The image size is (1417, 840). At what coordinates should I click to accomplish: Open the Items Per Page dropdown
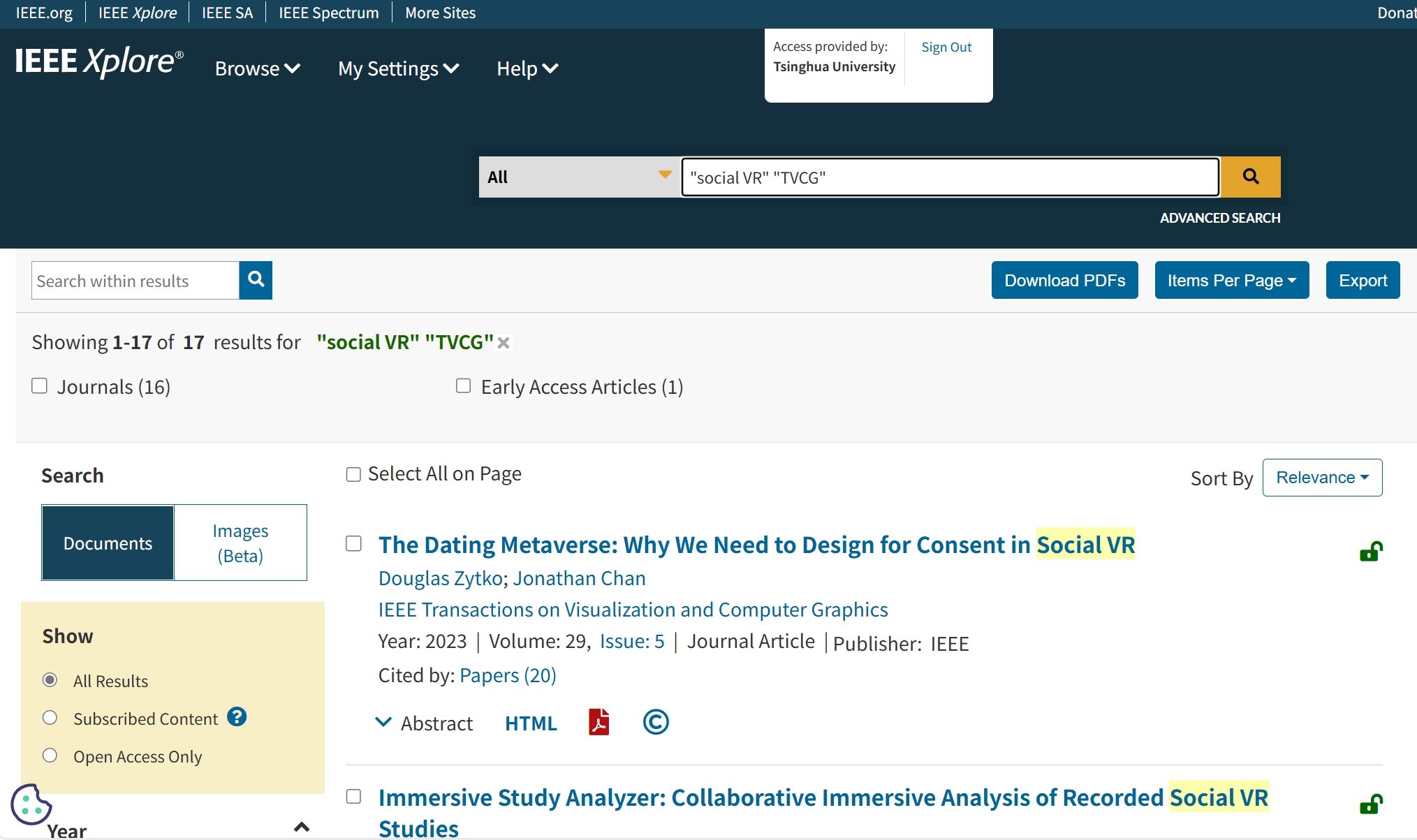1231,280
